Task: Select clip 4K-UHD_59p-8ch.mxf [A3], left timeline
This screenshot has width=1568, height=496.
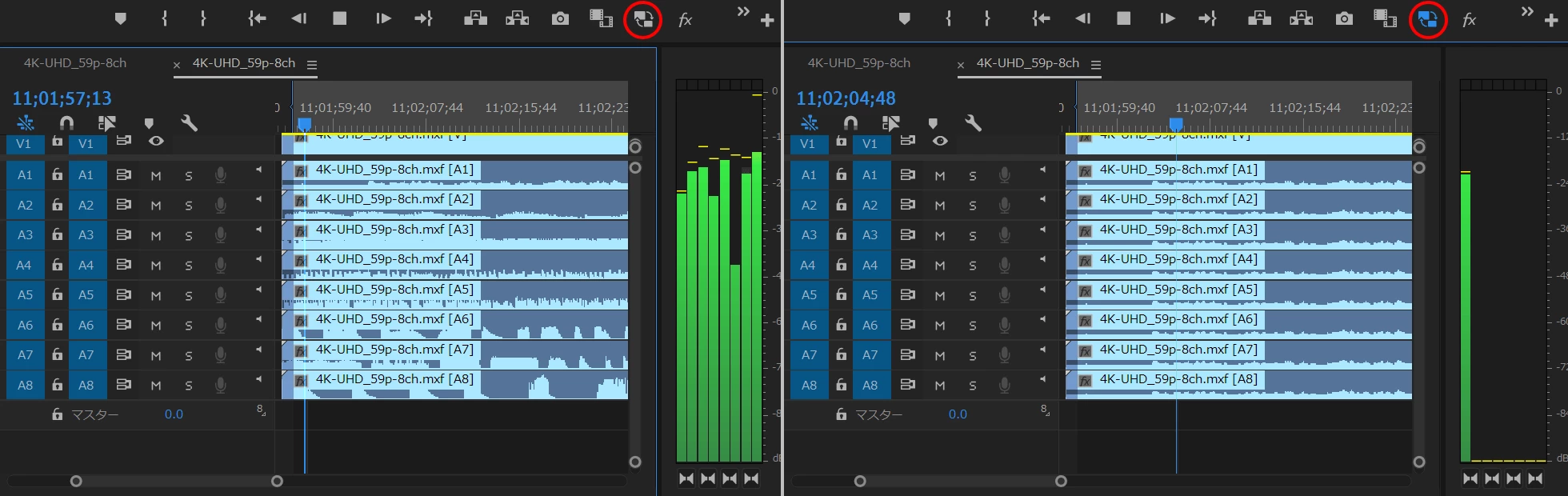Action: [x=454, y=235]
